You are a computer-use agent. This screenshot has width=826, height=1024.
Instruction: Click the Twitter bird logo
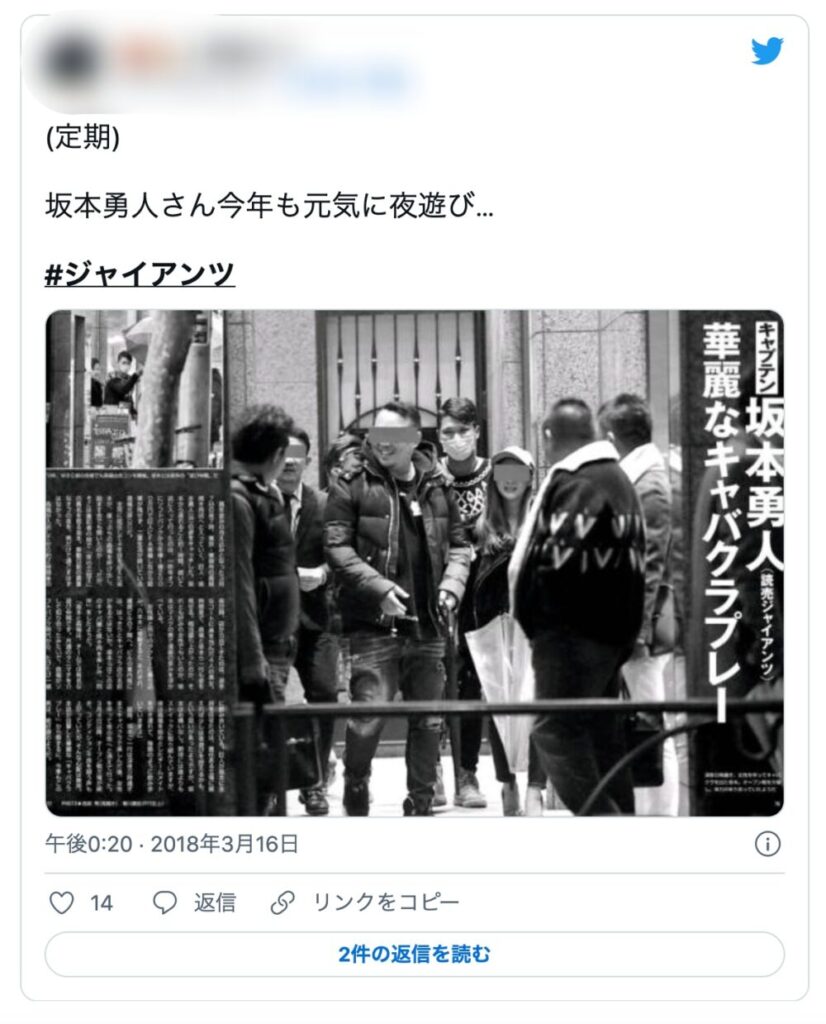point(767,51)
